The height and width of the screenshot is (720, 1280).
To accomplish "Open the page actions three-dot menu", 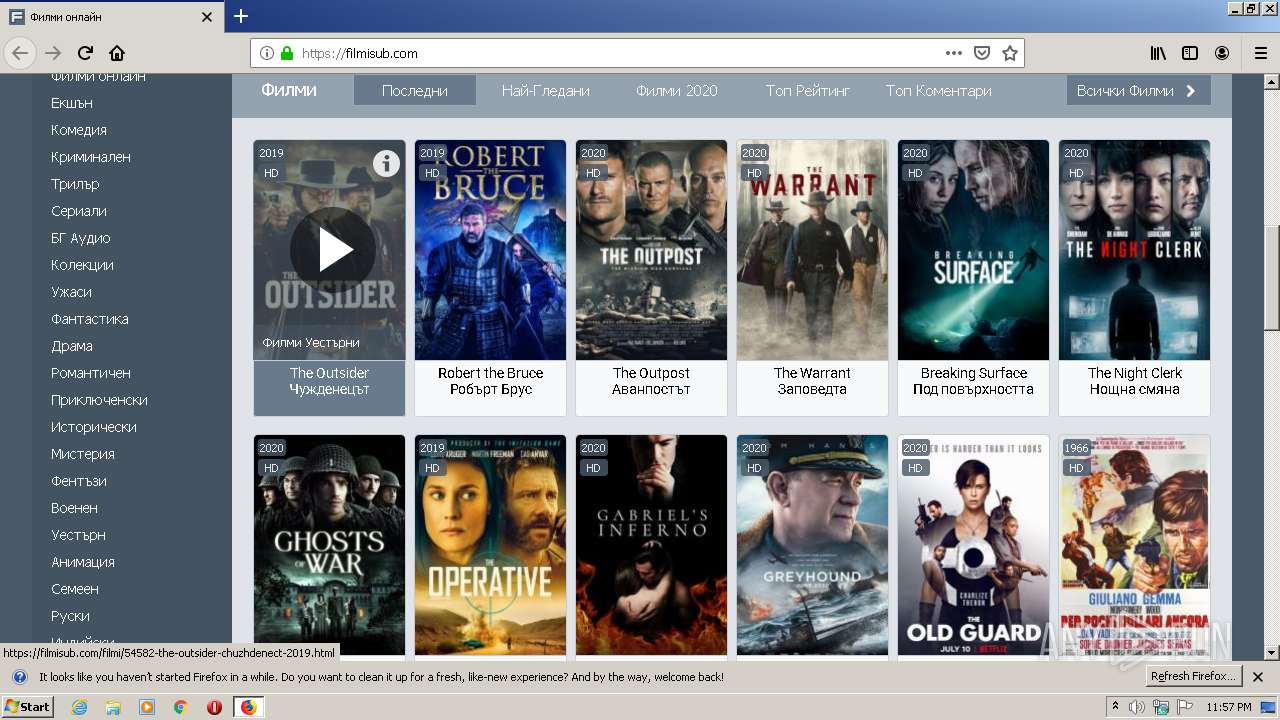I will point(954,53).
